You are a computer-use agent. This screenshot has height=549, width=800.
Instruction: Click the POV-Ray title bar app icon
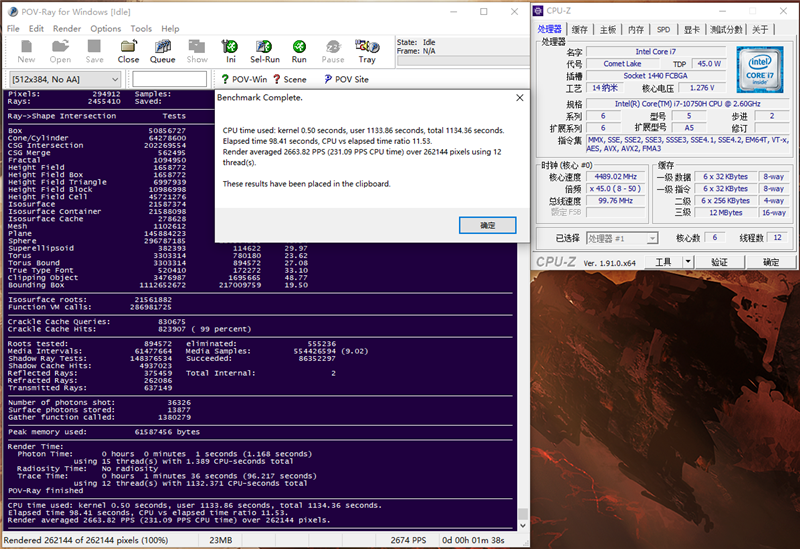point(12,12)
